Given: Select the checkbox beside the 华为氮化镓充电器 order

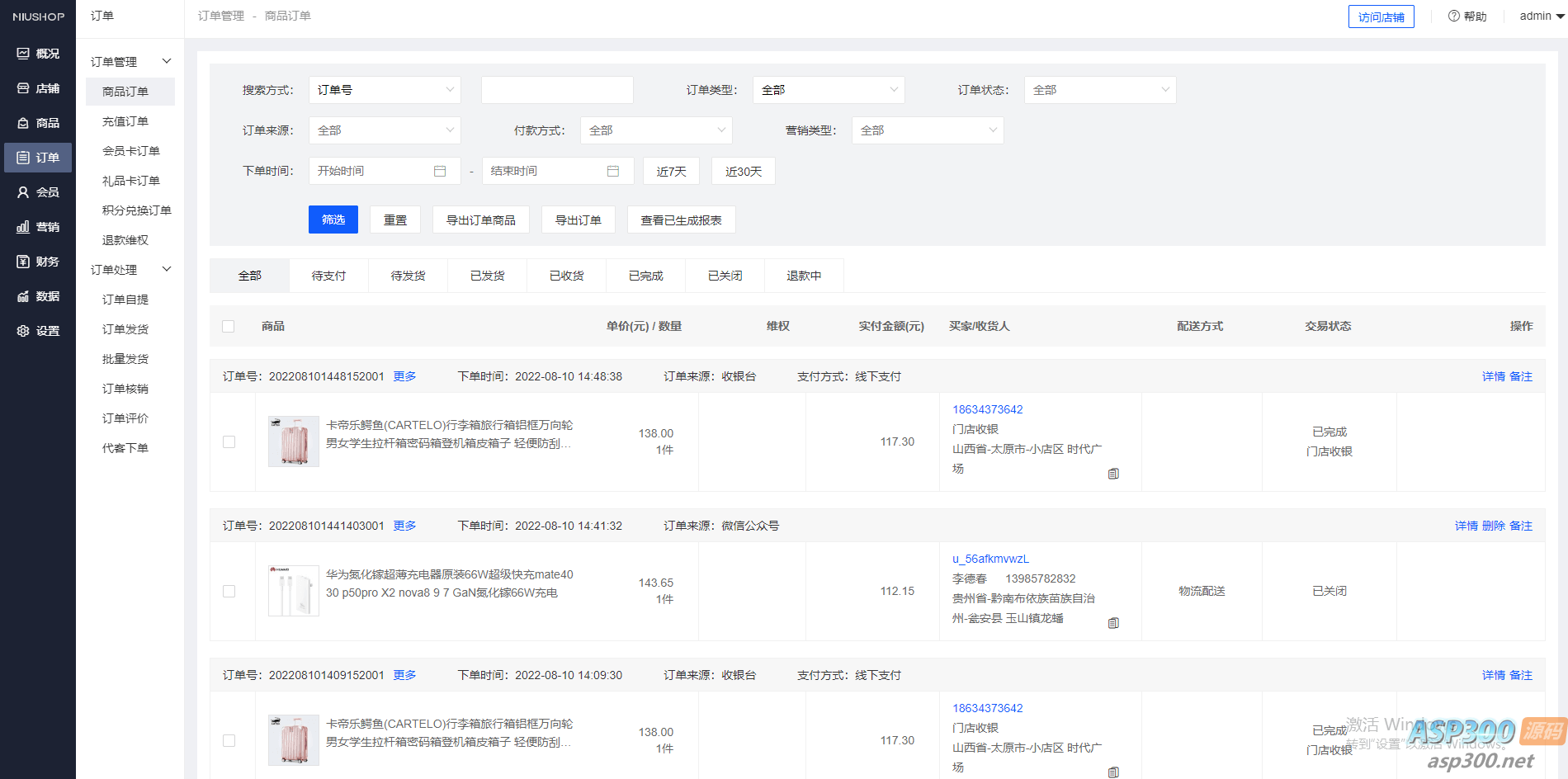Looking at the screenshot, I should [229, 591].
